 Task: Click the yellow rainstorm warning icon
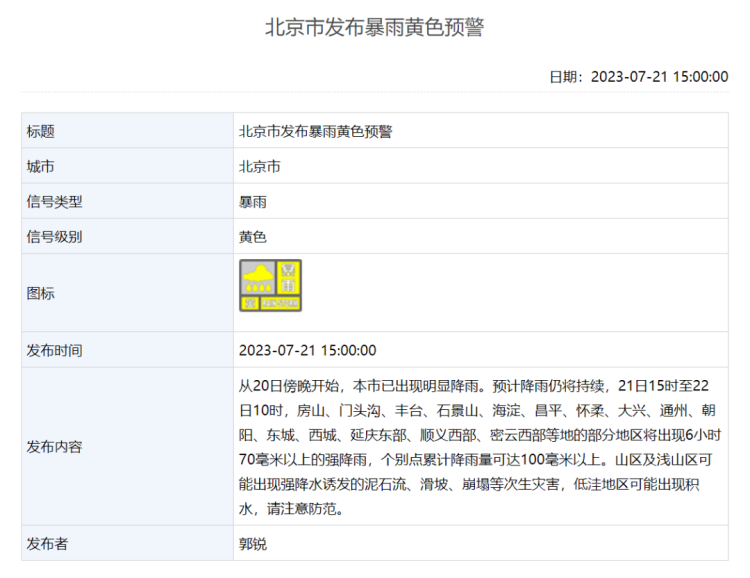270,285
